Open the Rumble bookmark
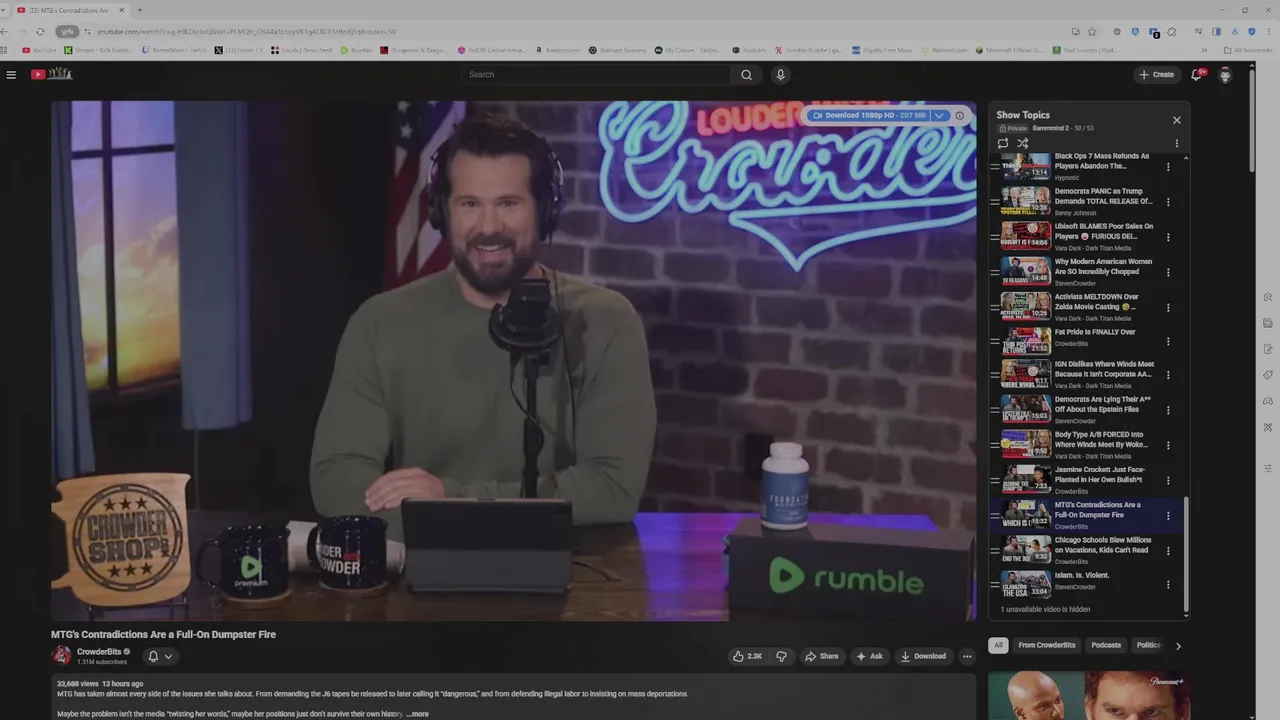Screen dimensions: 1280x720 point(356,50)
